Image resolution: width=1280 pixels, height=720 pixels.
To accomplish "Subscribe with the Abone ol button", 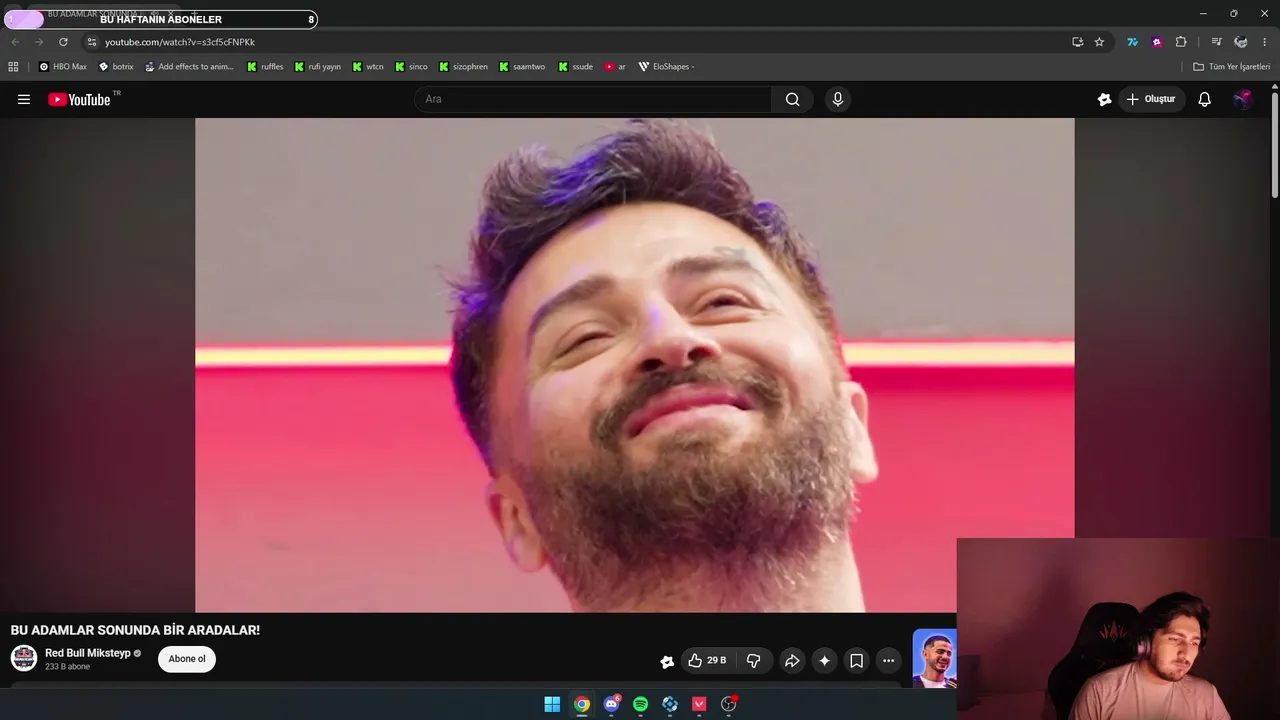I will click(187, 659).
